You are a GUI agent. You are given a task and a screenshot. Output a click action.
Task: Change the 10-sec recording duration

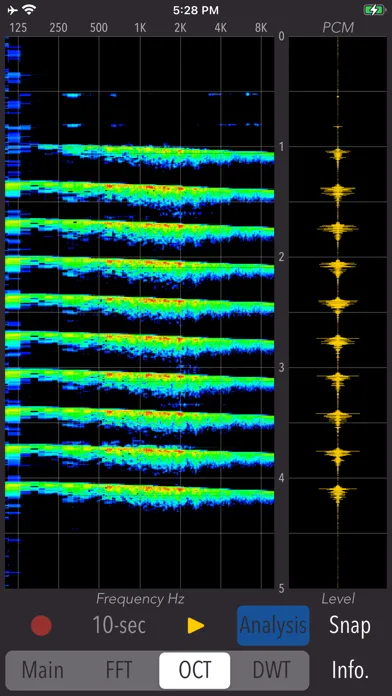click(x=119, y=625)
